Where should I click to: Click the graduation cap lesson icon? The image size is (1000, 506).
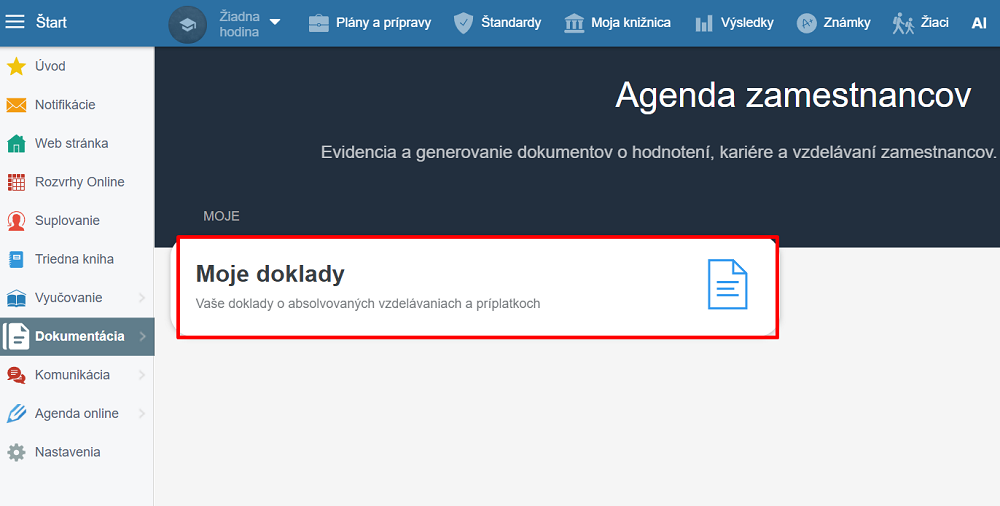(187, 24)
